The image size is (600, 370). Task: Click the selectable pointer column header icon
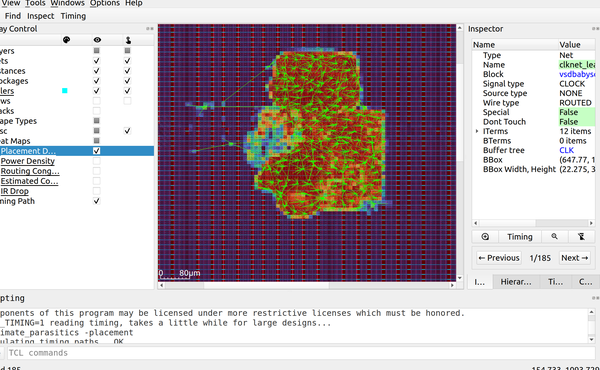128,40
